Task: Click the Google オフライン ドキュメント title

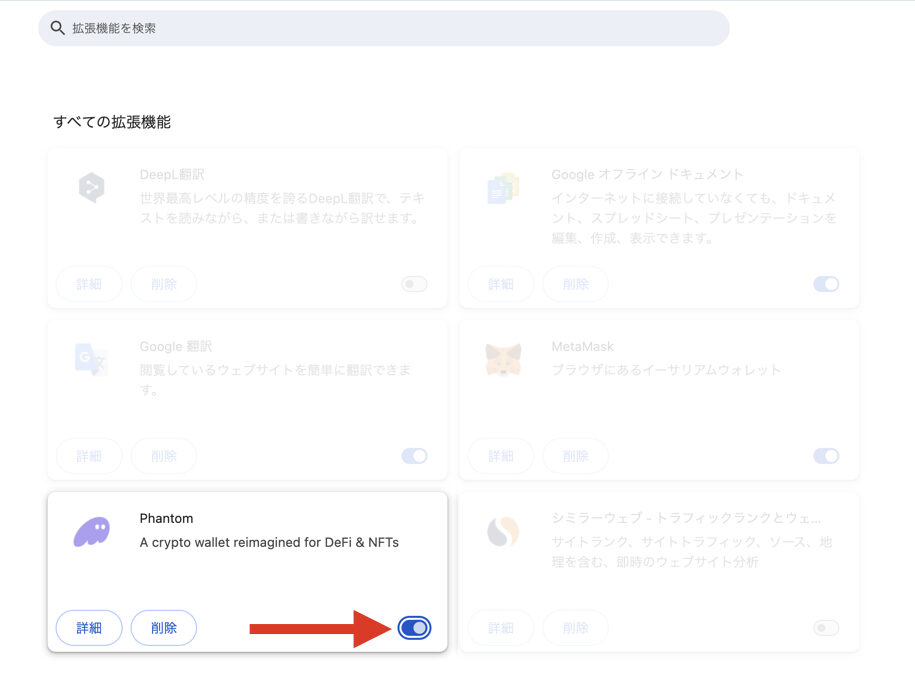Action: coord(647,175)
